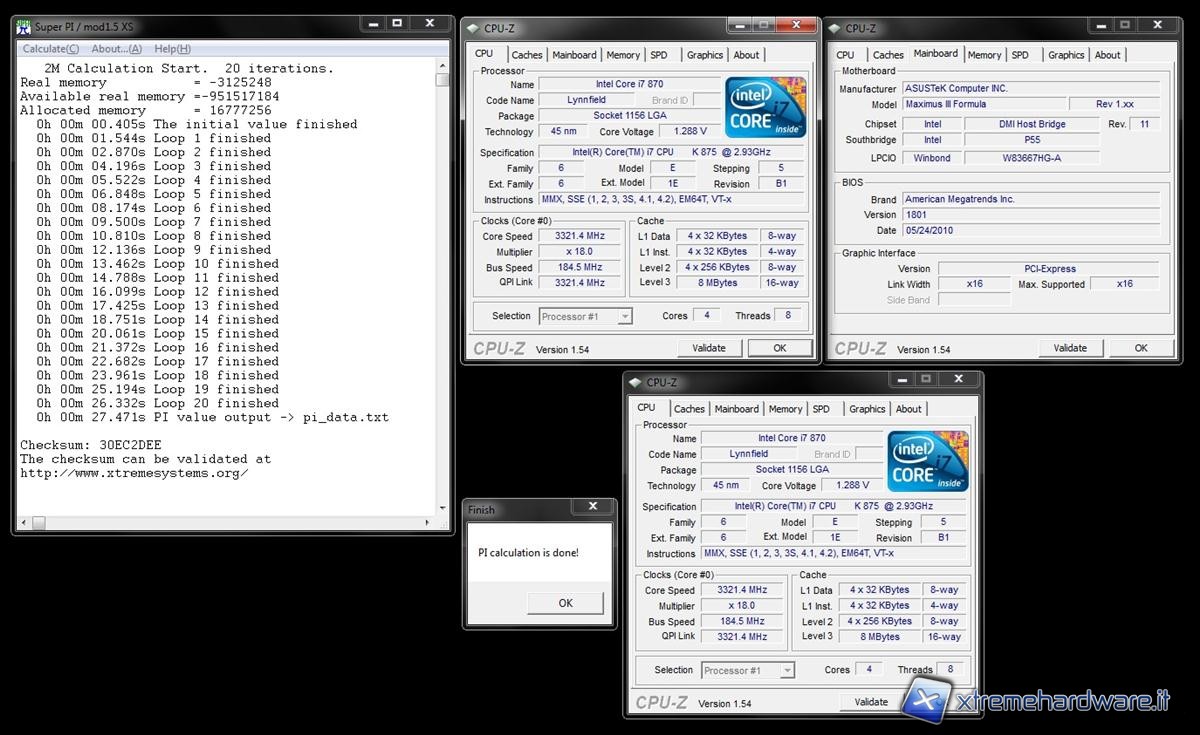Image resolution: width=1200 pixels, height=735 pixels.
Task: Select the SPD tab in the Mainboard CPU-Z window
Action: pos(1019,55)
